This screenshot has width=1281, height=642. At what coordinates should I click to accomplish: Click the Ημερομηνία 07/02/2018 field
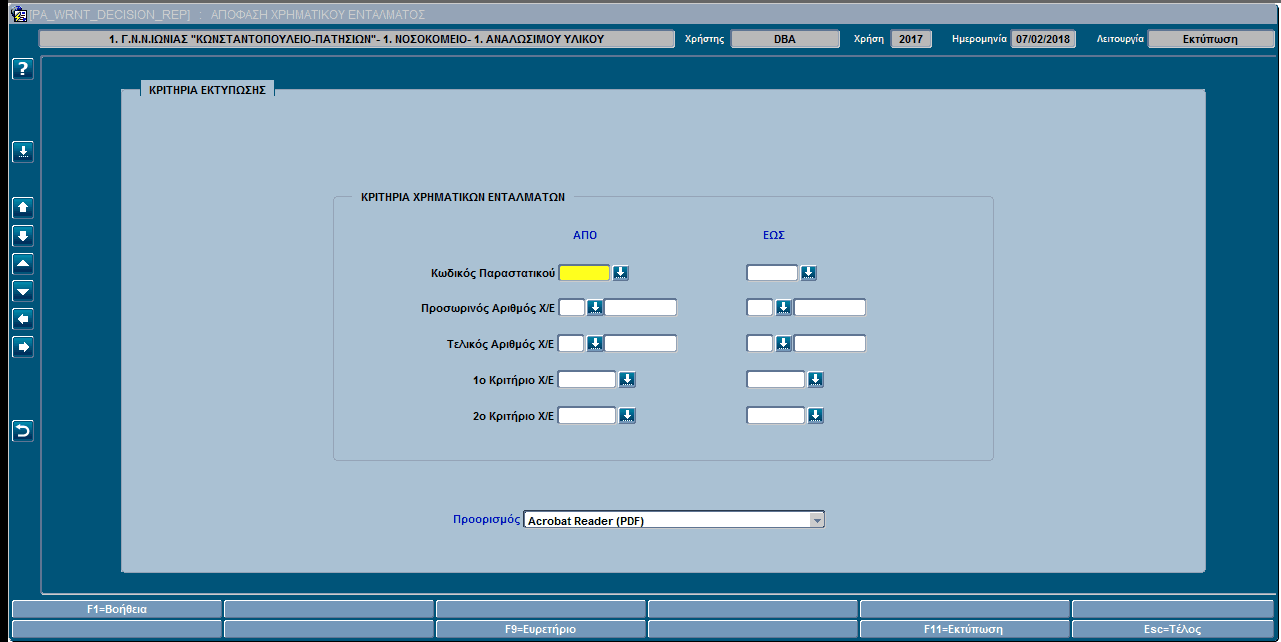coord(1043,39)
